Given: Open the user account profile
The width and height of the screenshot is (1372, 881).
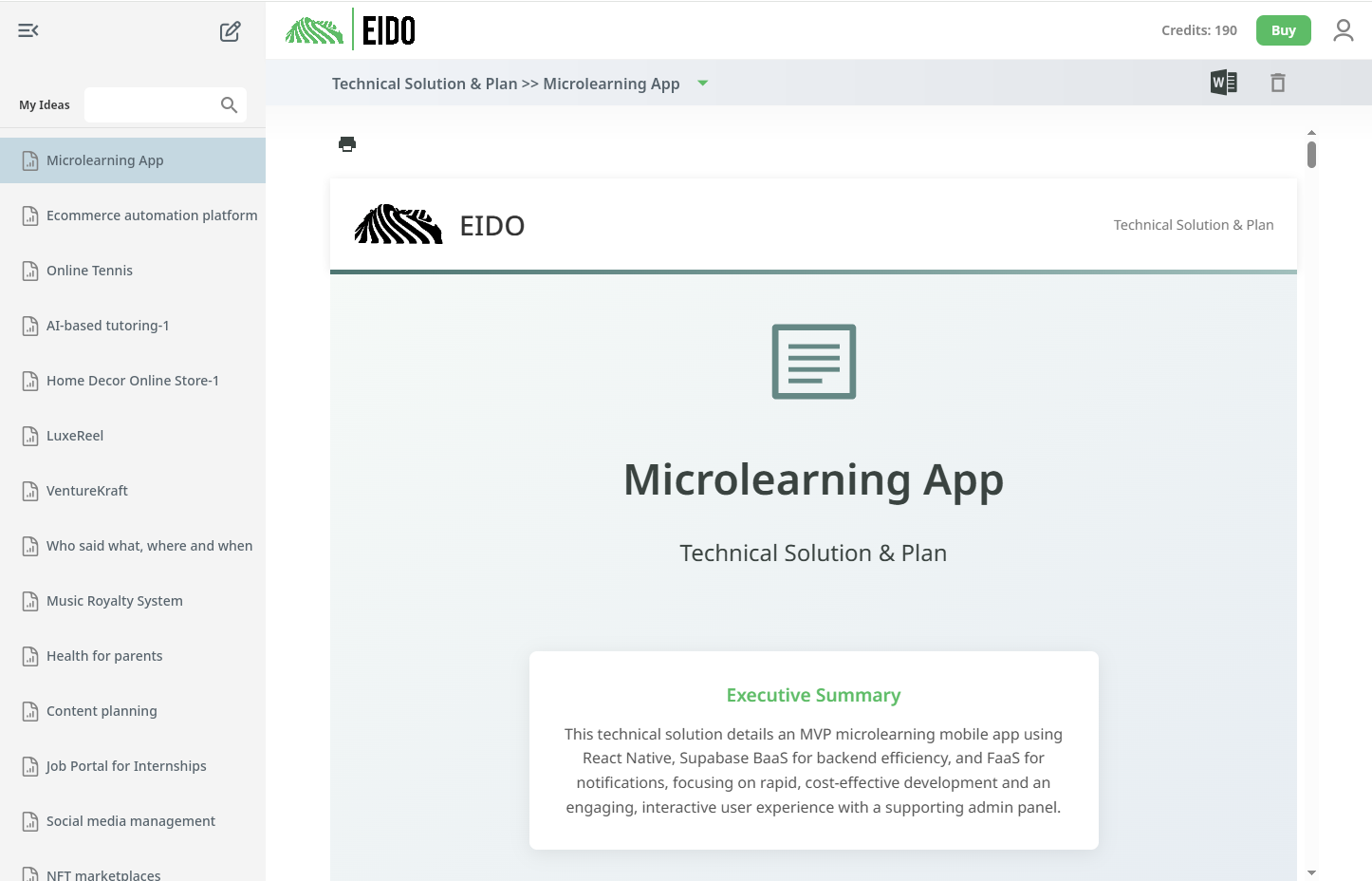Looking at the screenshot, I should click(x=1344, y=29).
